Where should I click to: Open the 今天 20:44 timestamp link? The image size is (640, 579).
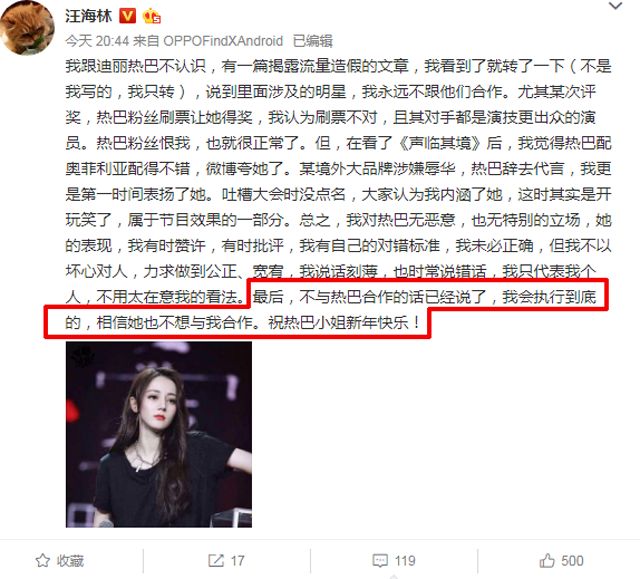(97, 41)
